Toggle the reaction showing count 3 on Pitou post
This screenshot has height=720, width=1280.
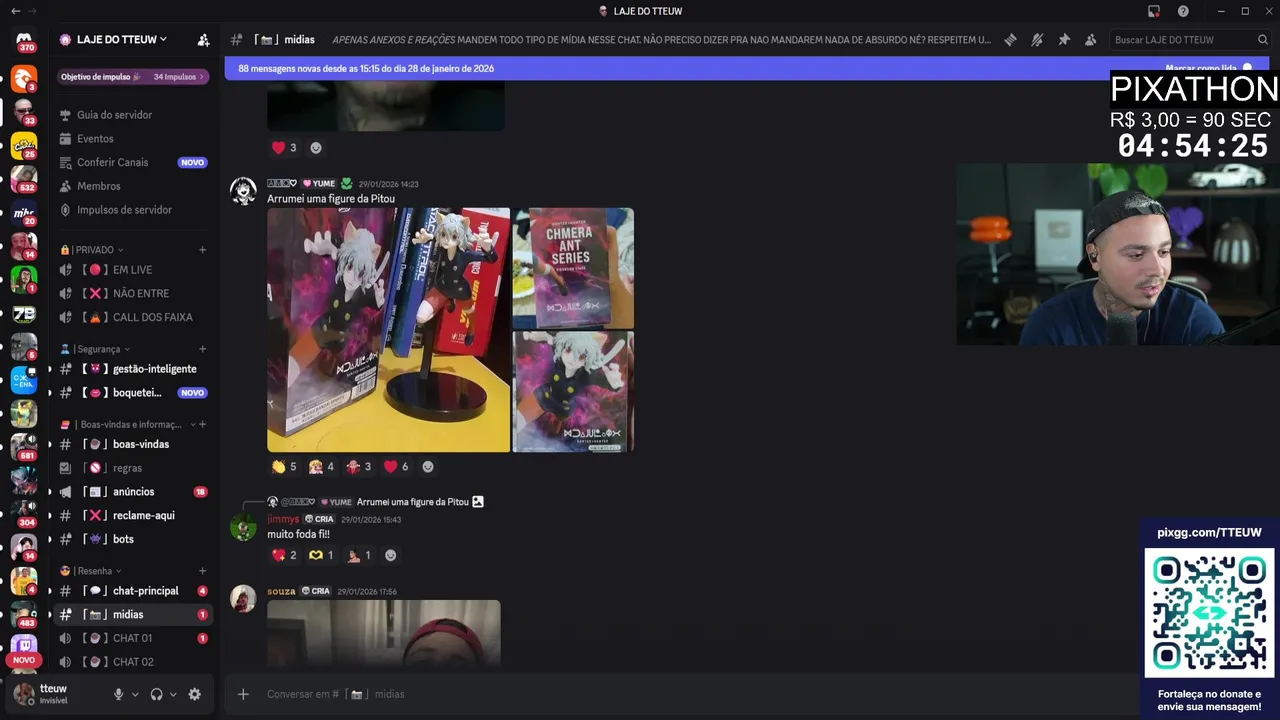pyautogui.click(x=359, y=467)
